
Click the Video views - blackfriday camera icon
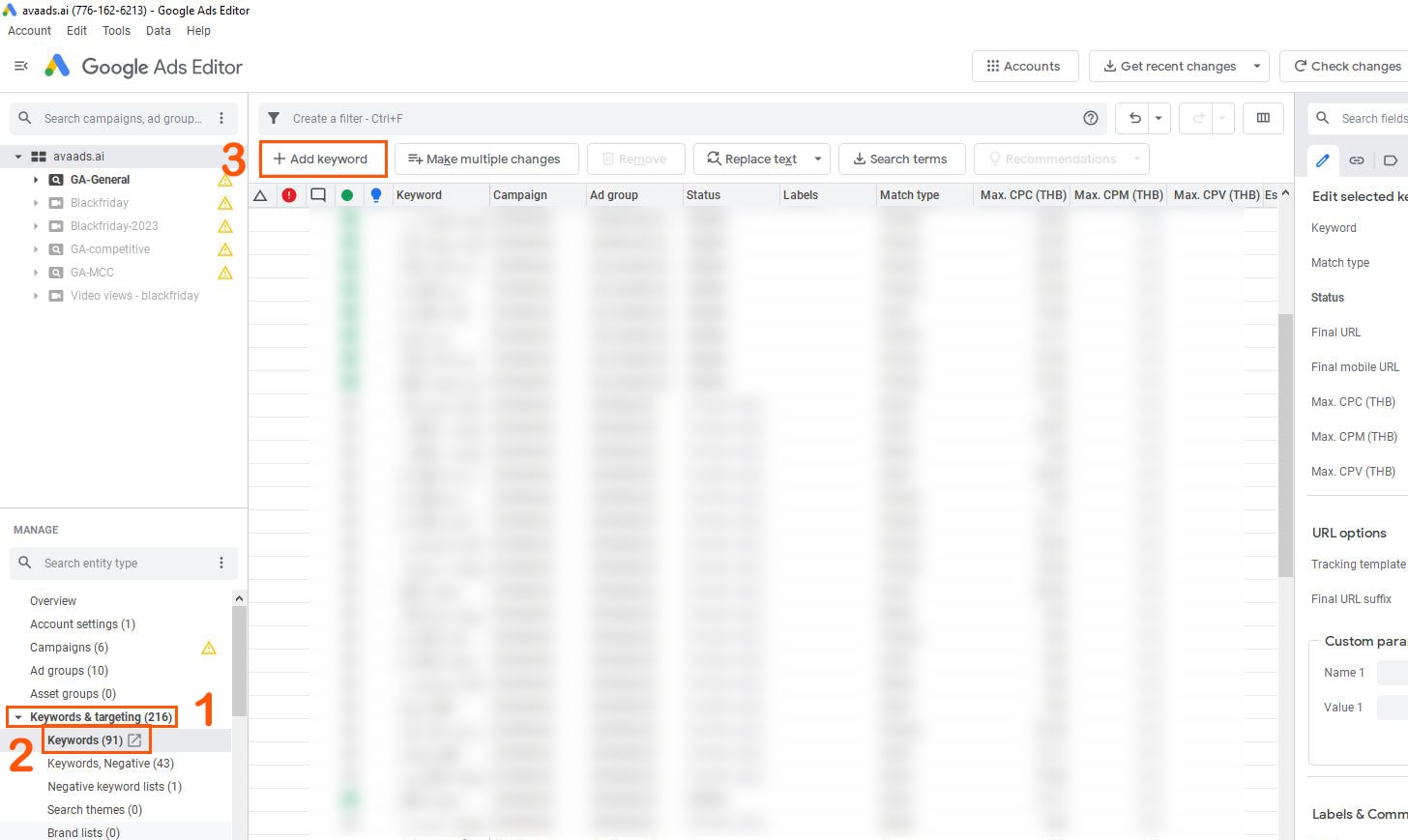[56, 296]
